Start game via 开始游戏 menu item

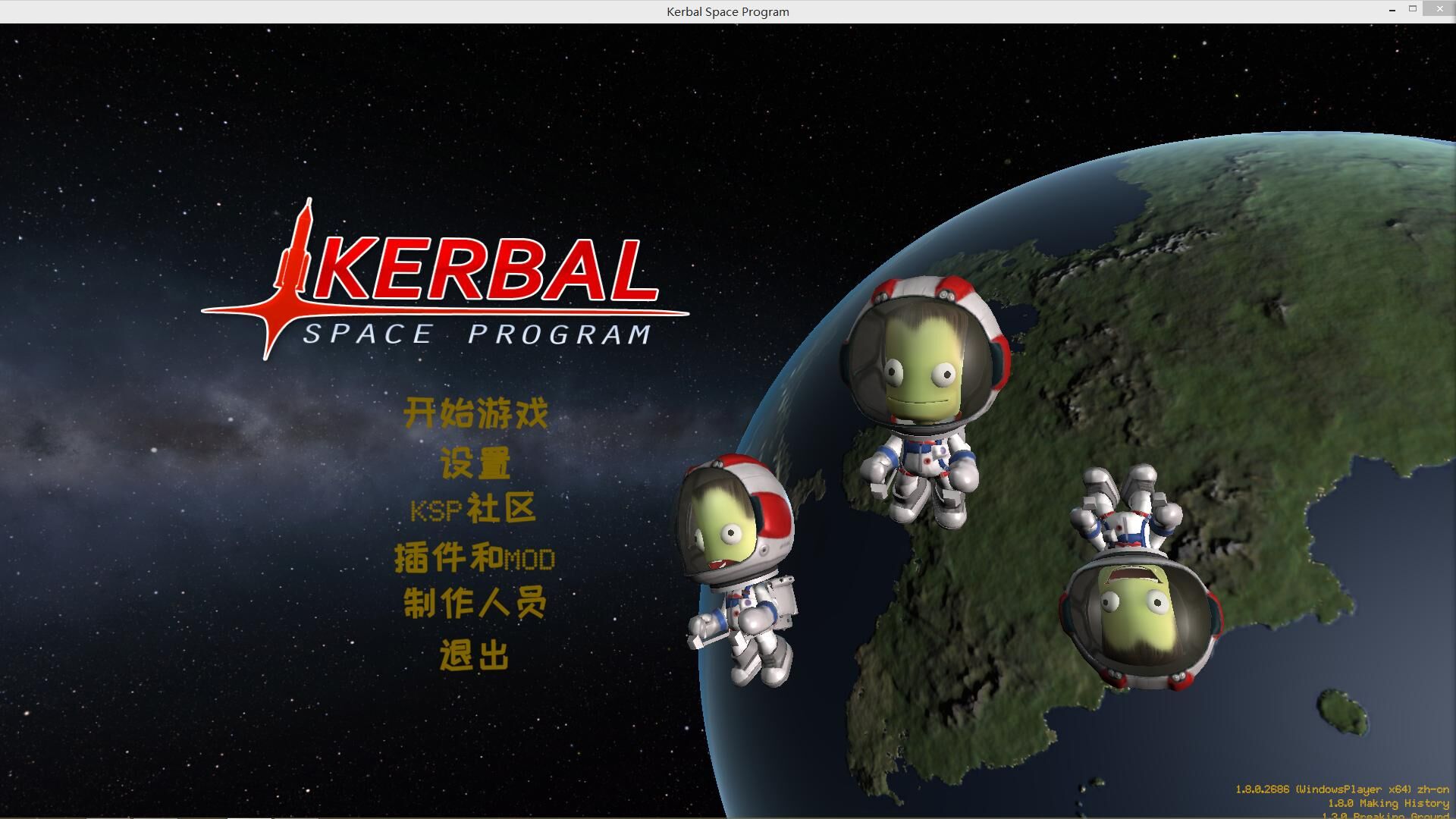[475, 413]
